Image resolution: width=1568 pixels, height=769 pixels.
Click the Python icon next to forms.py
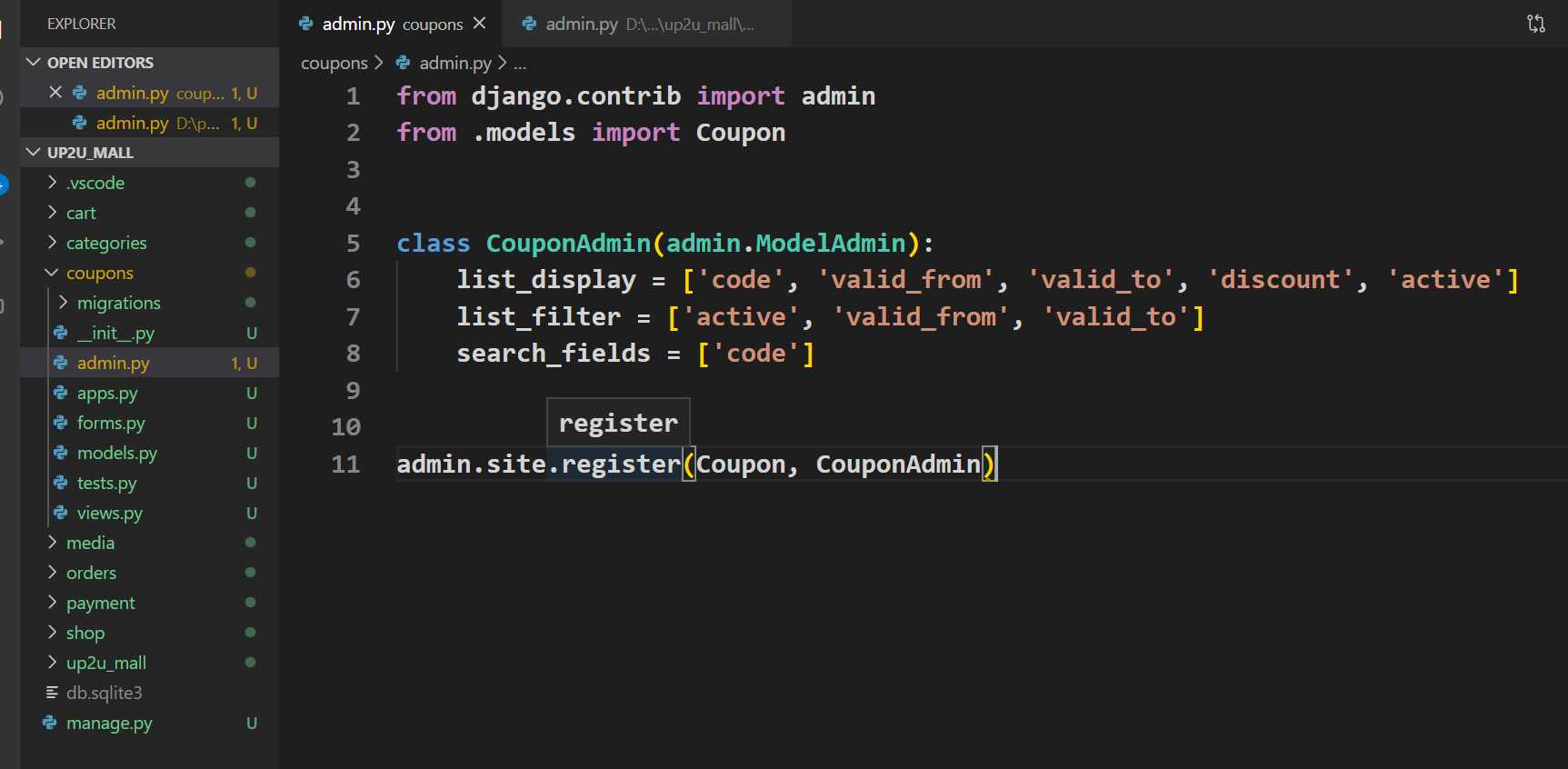61,423
